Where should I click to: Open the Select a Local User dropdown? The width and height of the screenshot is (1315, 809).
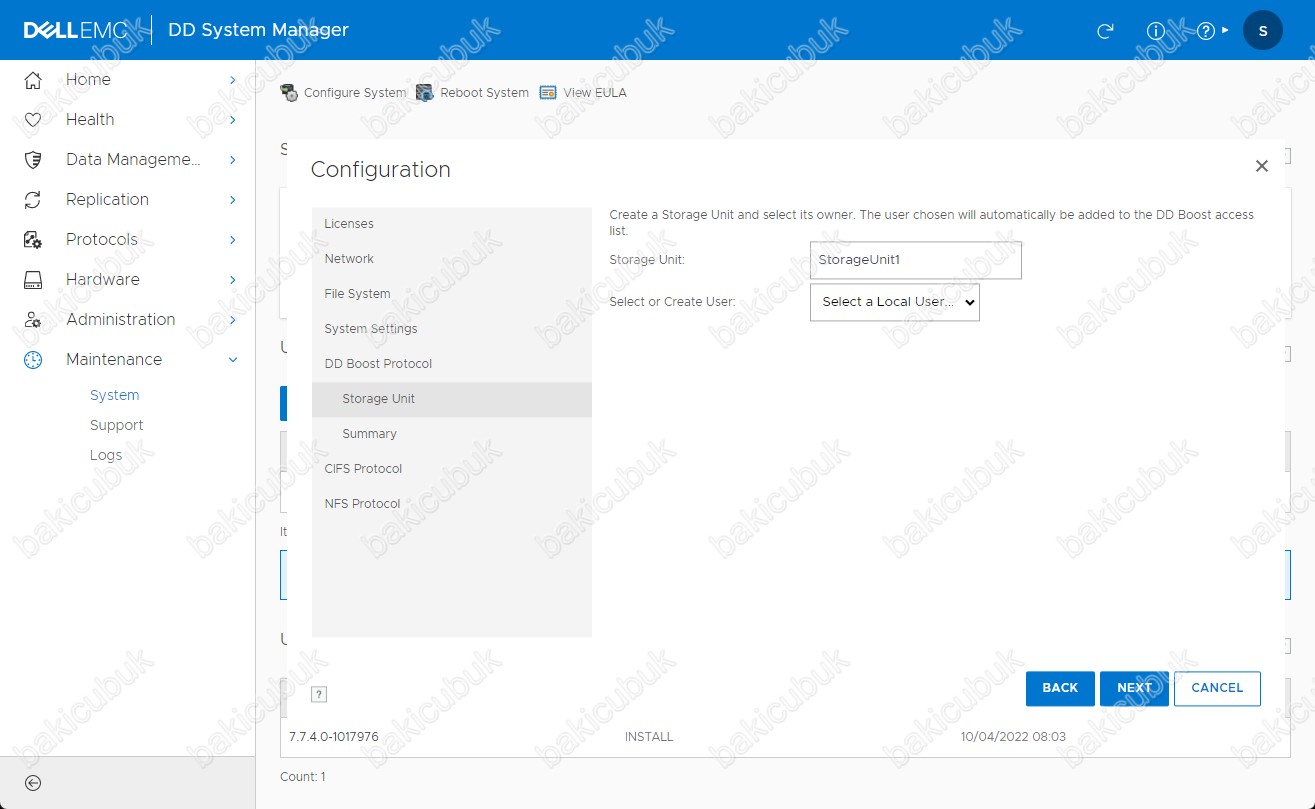895,302
